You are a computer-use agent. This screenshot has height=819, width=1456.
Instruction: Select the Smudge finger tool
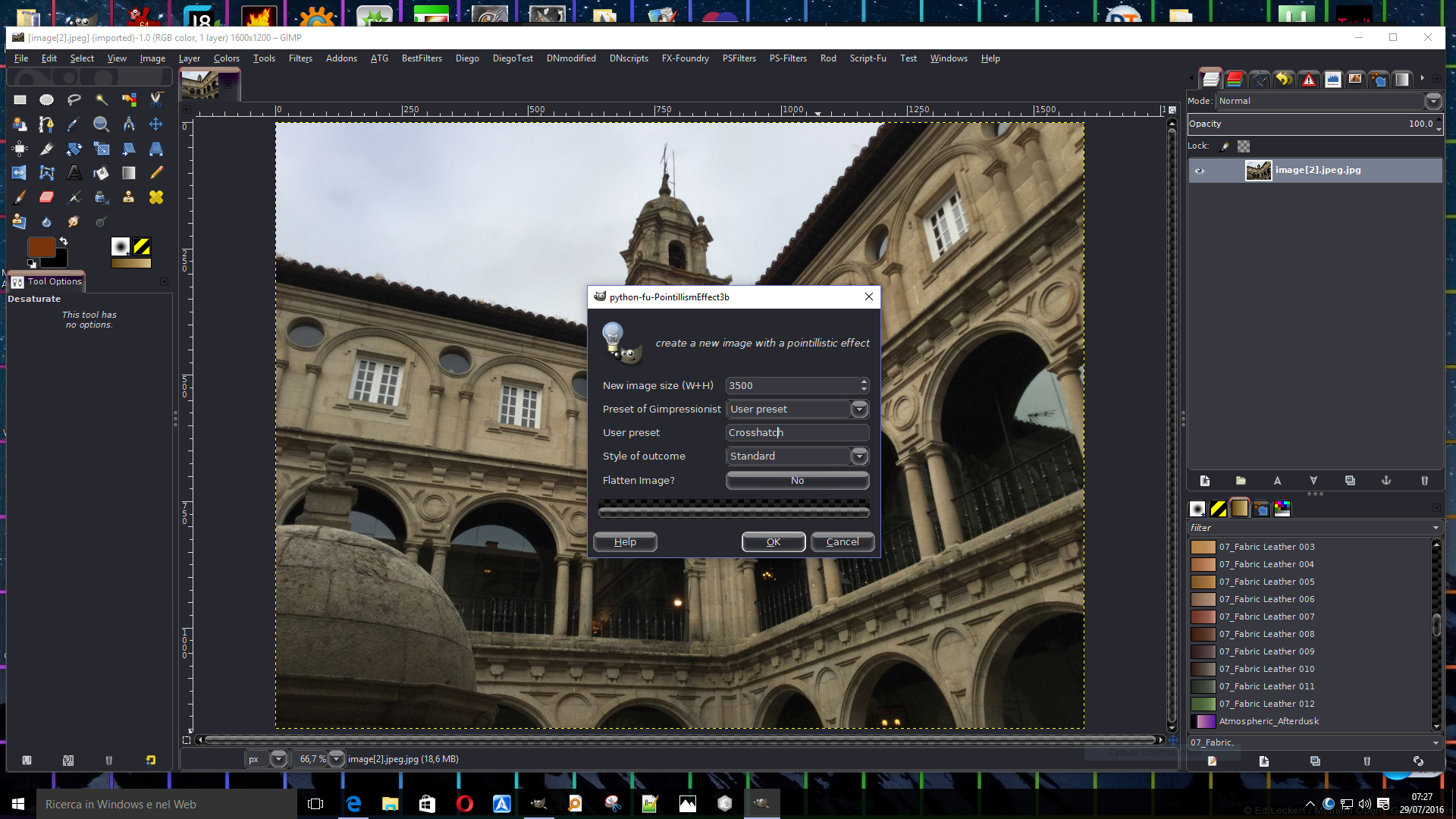tap(74, 221)
